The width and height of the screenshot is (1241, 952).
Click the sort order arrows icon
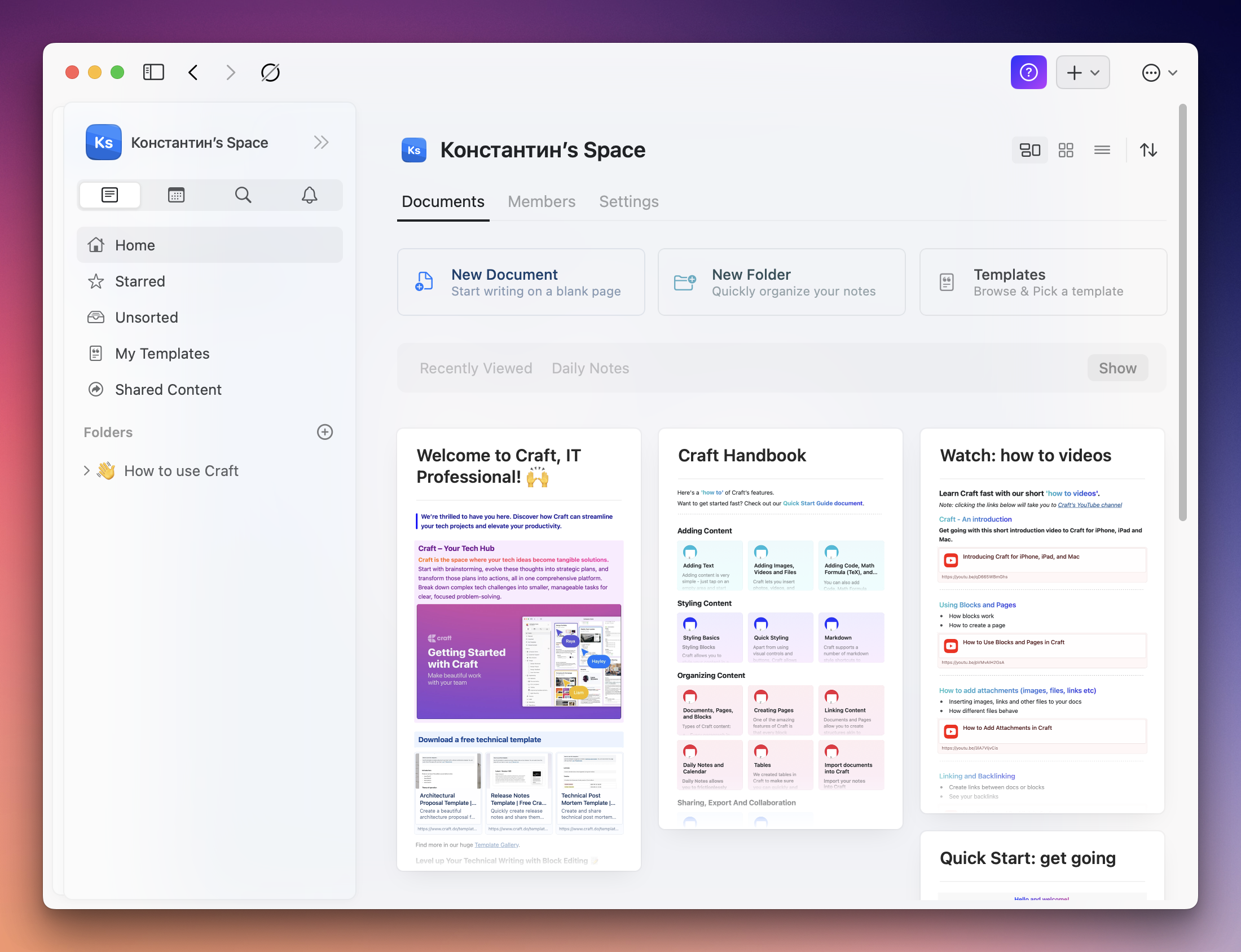tap(1148, 150)
